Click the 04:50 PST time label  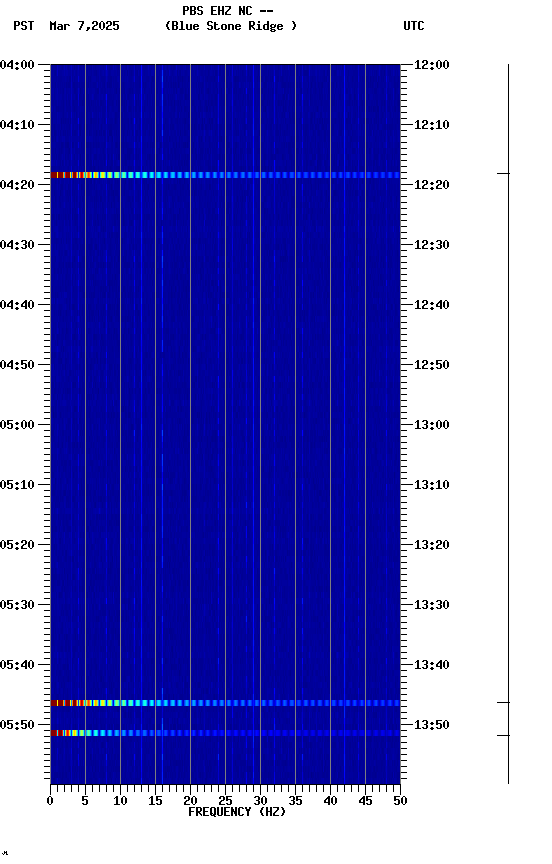(x=17, y=365)
